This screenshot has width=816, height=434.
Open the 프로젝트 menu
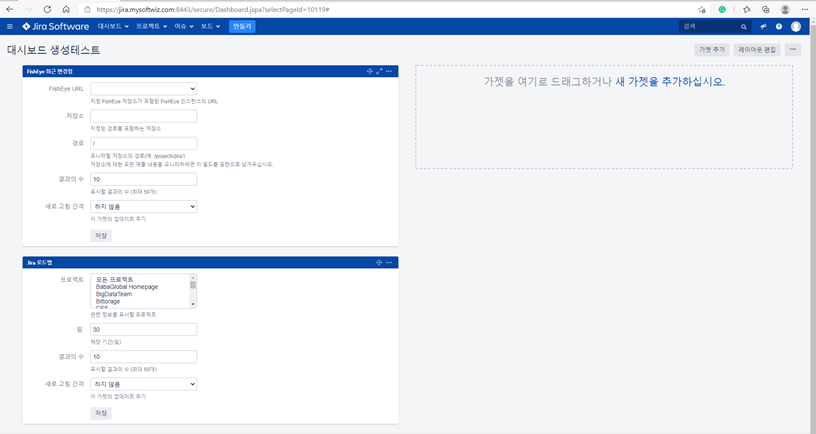pyautogui.click(x=151, y=26)
